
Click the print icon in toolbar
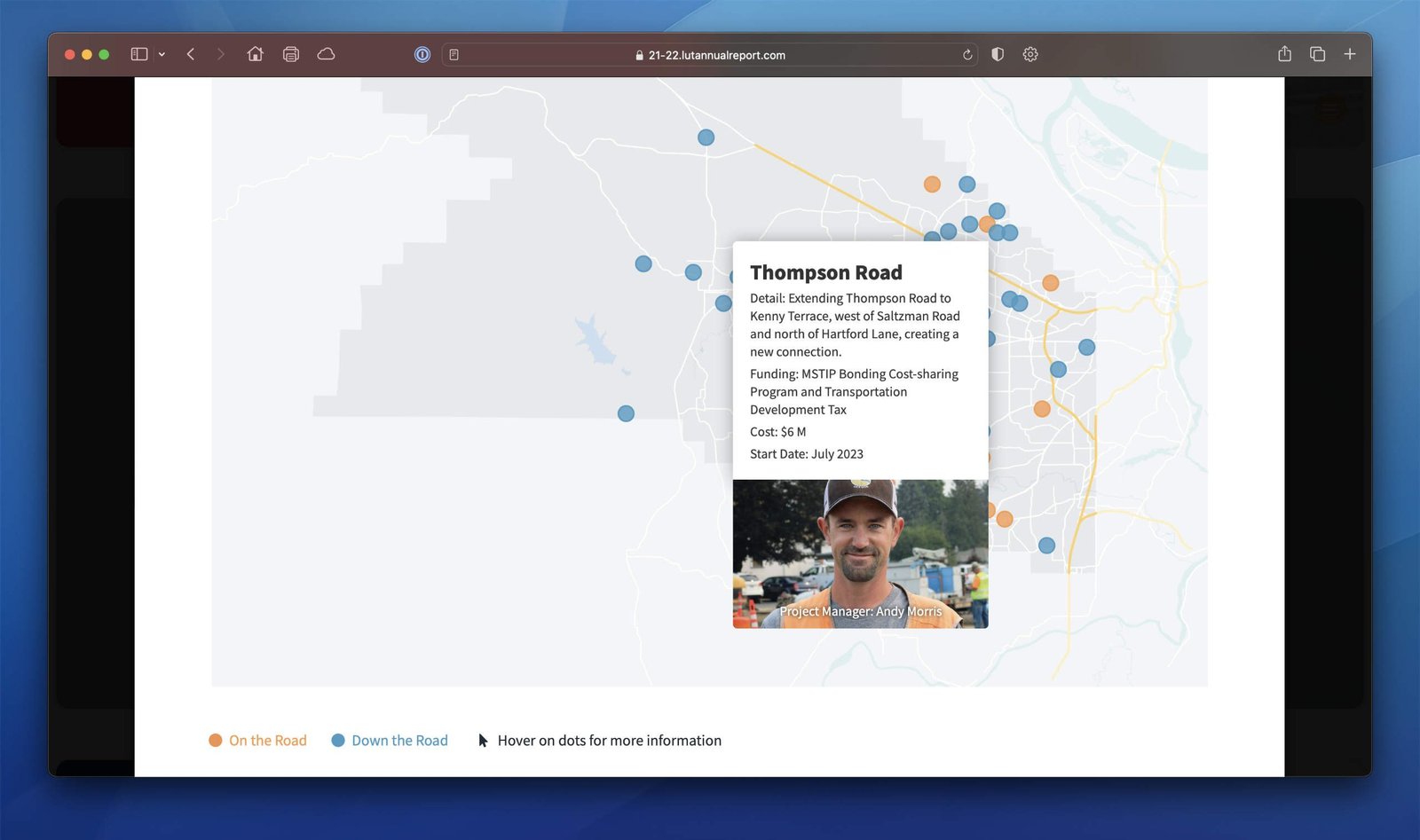click(290, 54)
